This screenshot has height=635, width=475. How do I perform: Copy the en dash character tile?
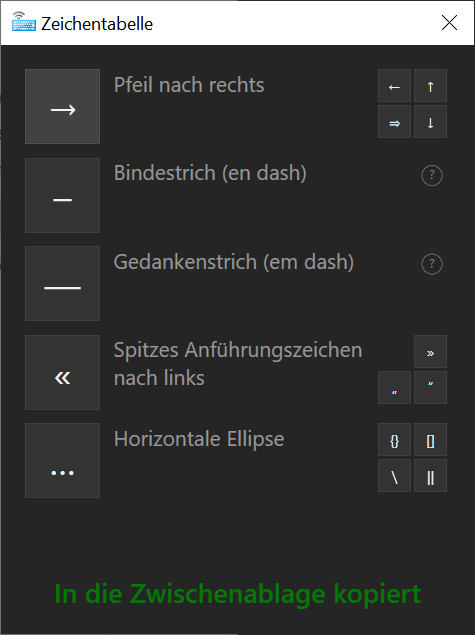pyautogui.click(x=62, y=195)
